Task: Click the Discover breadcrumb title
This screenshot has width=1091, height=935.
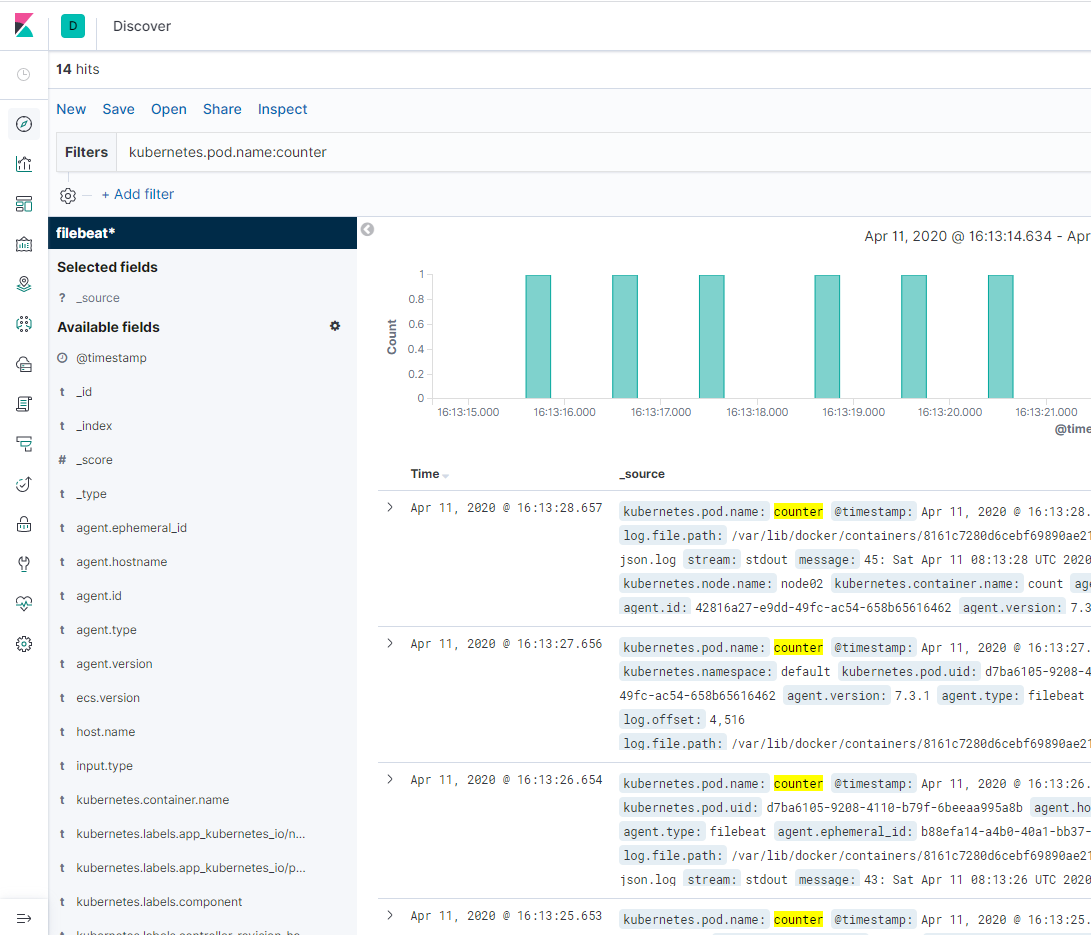Action: (142, 26)
